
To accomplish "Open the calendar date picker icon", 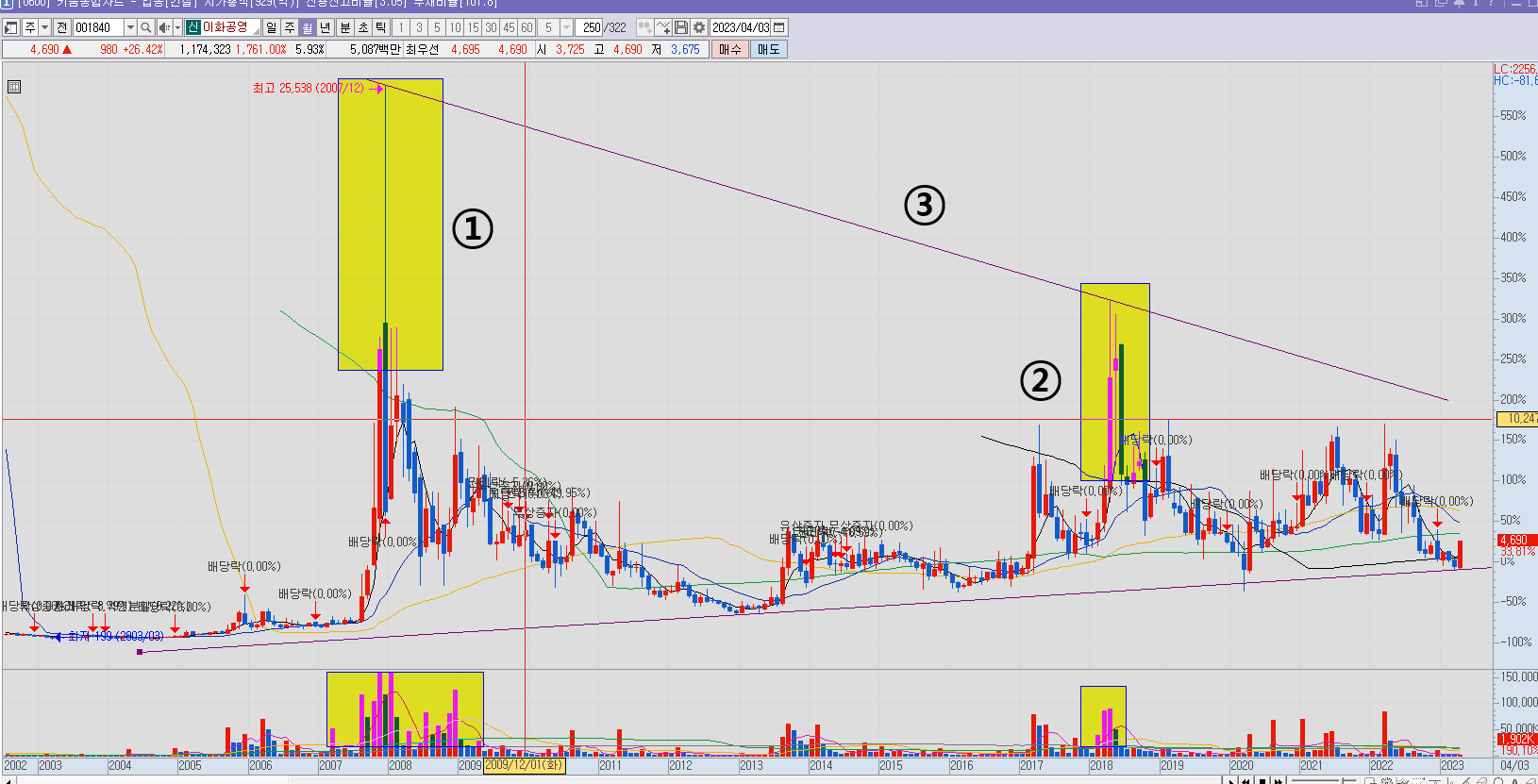I will pos(779,27).
